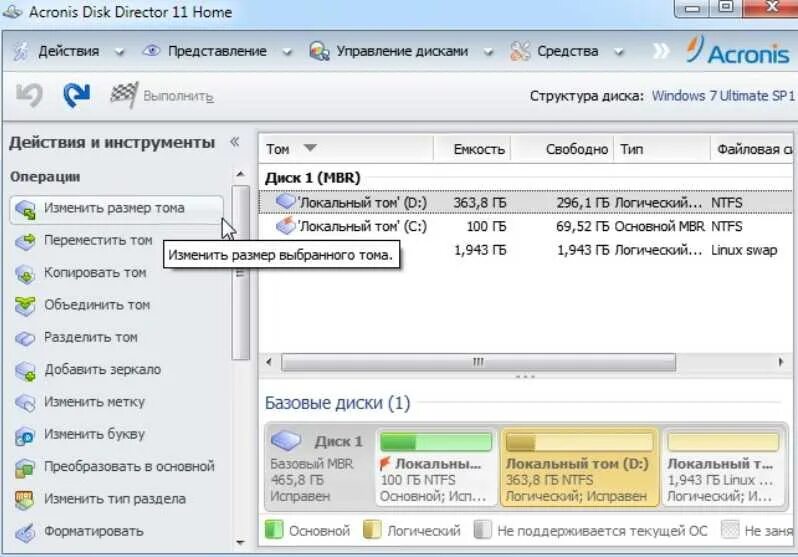798x557 pixels.
Task: Click the Изменить метку icon
Action: pos(25,403)
